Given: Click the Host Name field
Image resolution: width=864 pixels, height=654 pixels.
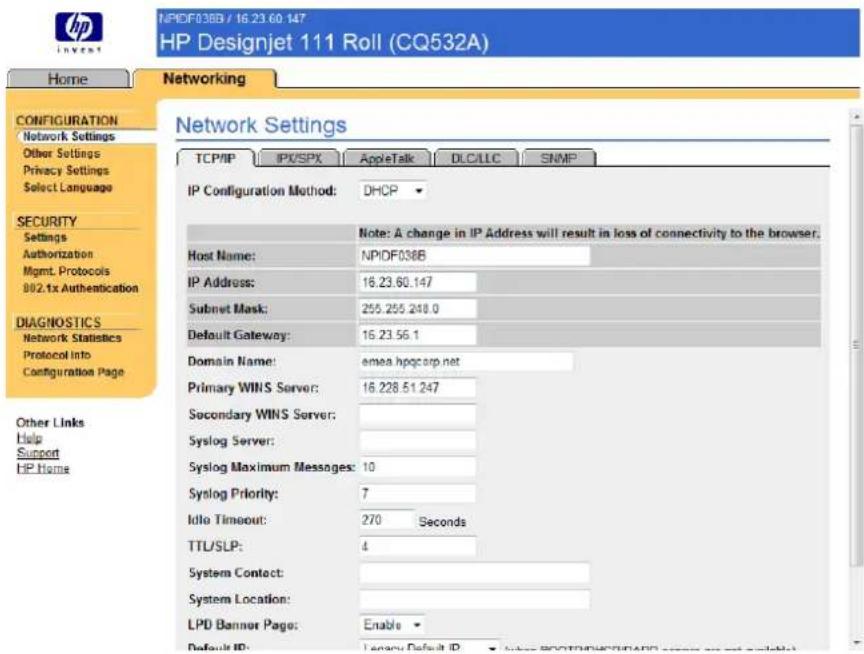Looking at the screenshot, I should (474, 256).
